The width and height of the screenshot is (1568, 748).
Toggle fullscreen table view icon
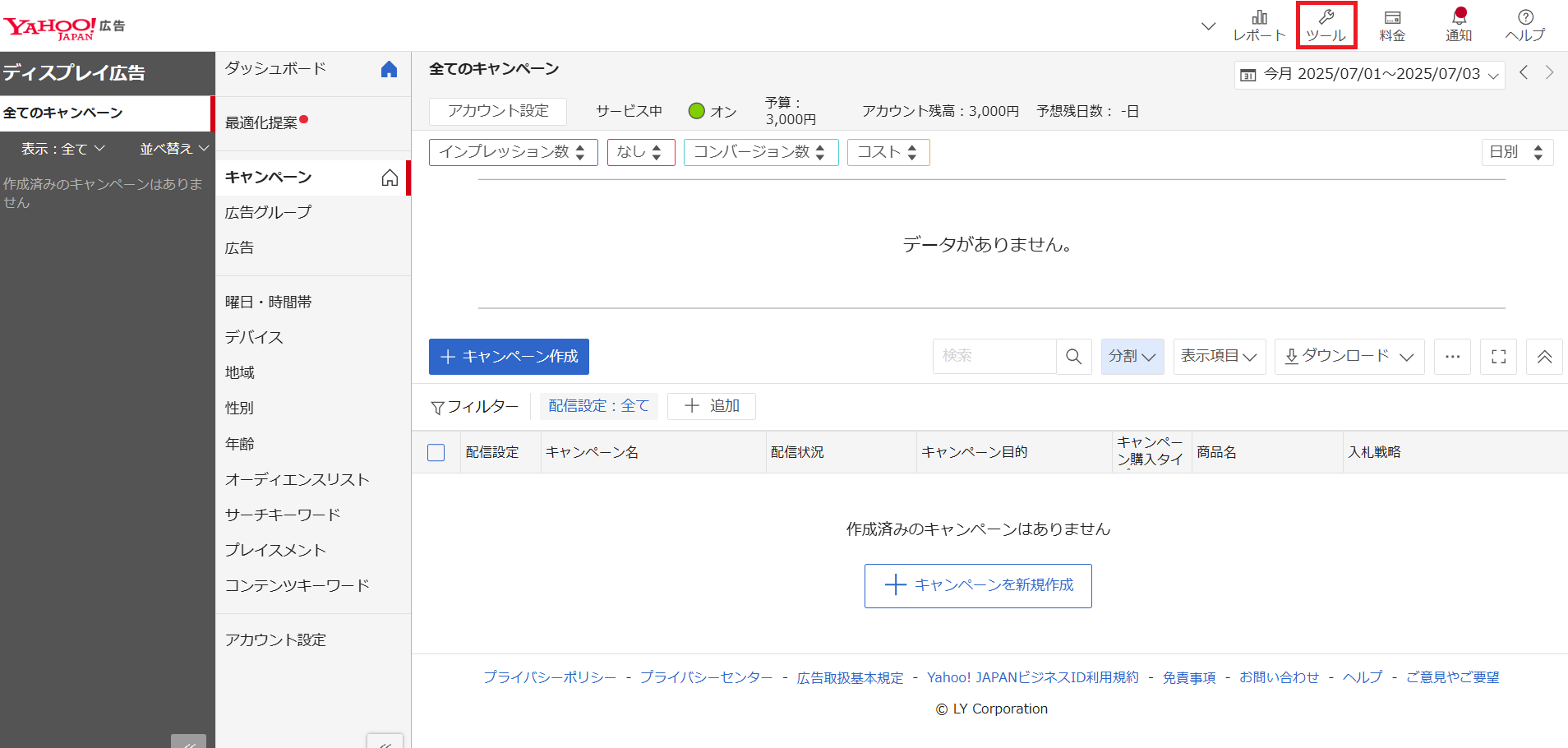click(1498, 356)
